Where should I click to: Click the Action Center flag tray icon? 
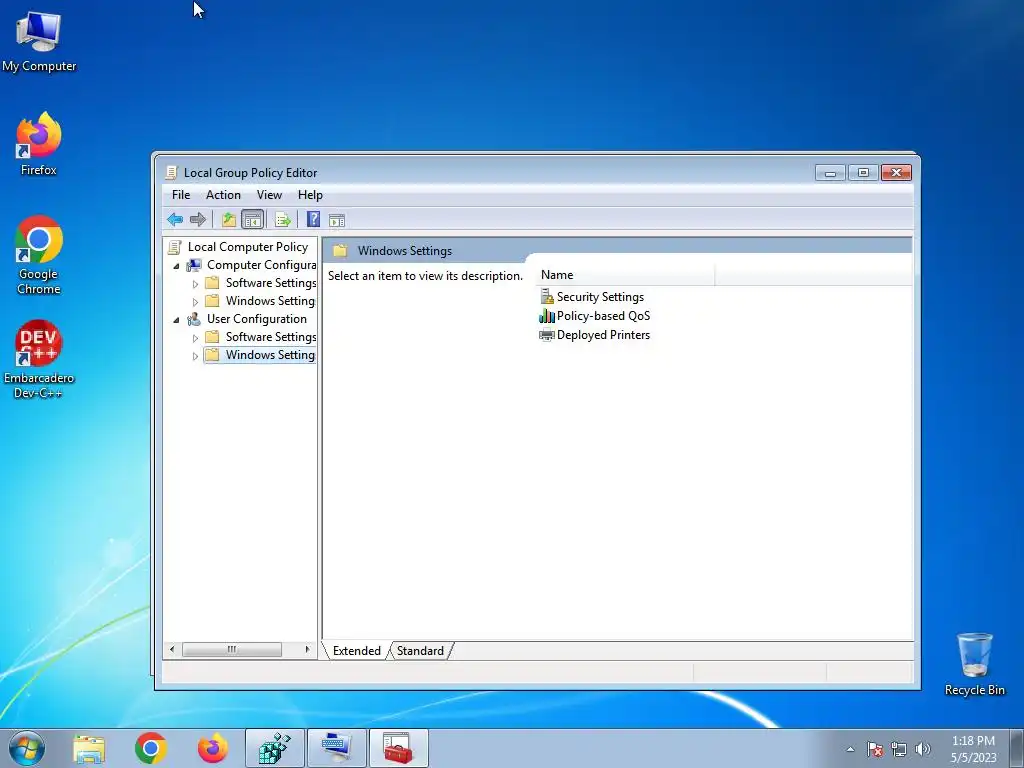click(875, 749)
